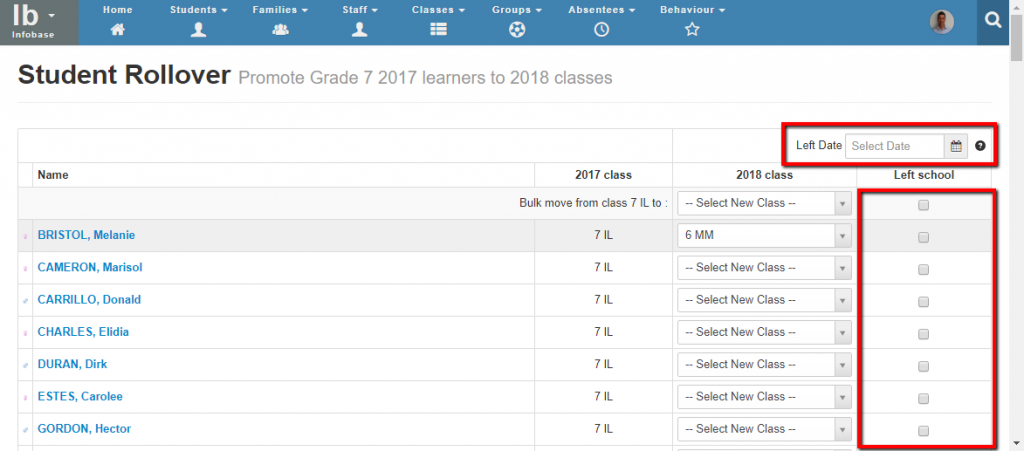
Task: Click gender icon beside CARRILLO, Donald
Action: [25, 300]
